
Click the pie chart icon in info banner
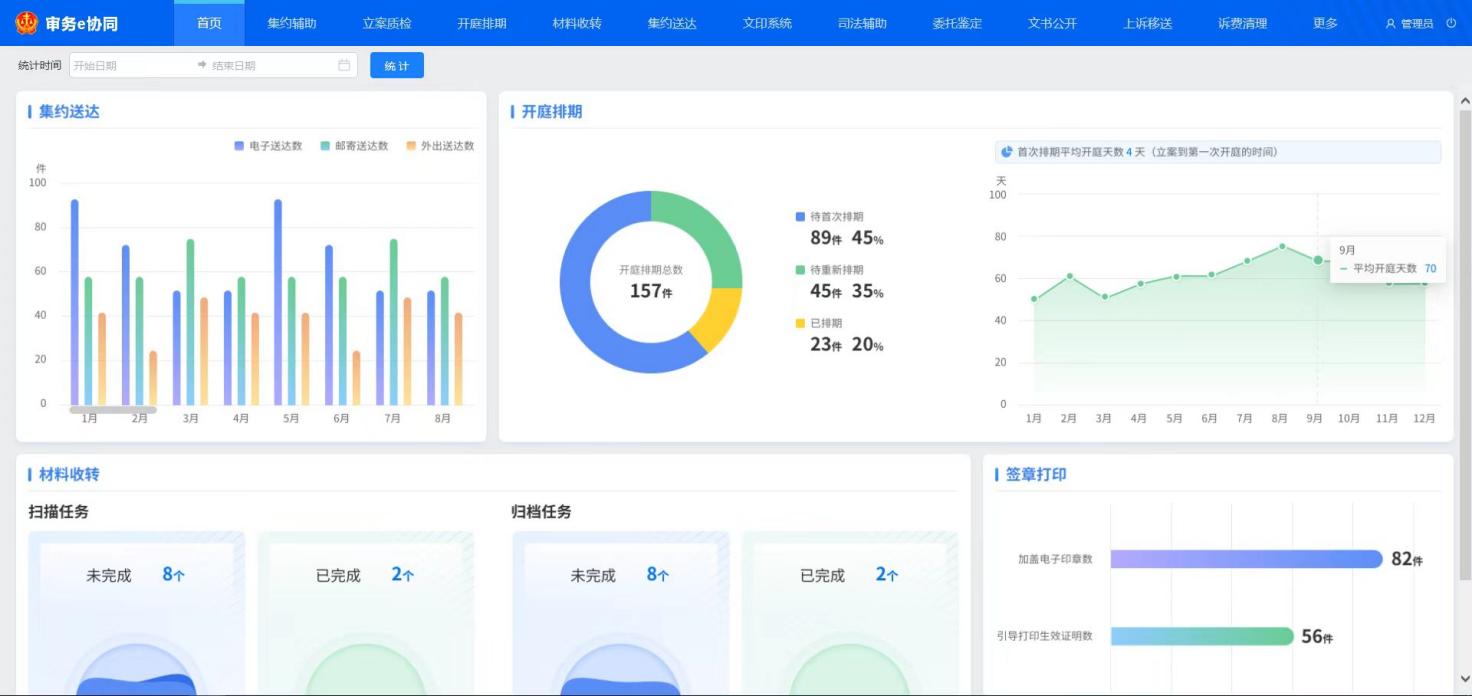coord(1007,152)
